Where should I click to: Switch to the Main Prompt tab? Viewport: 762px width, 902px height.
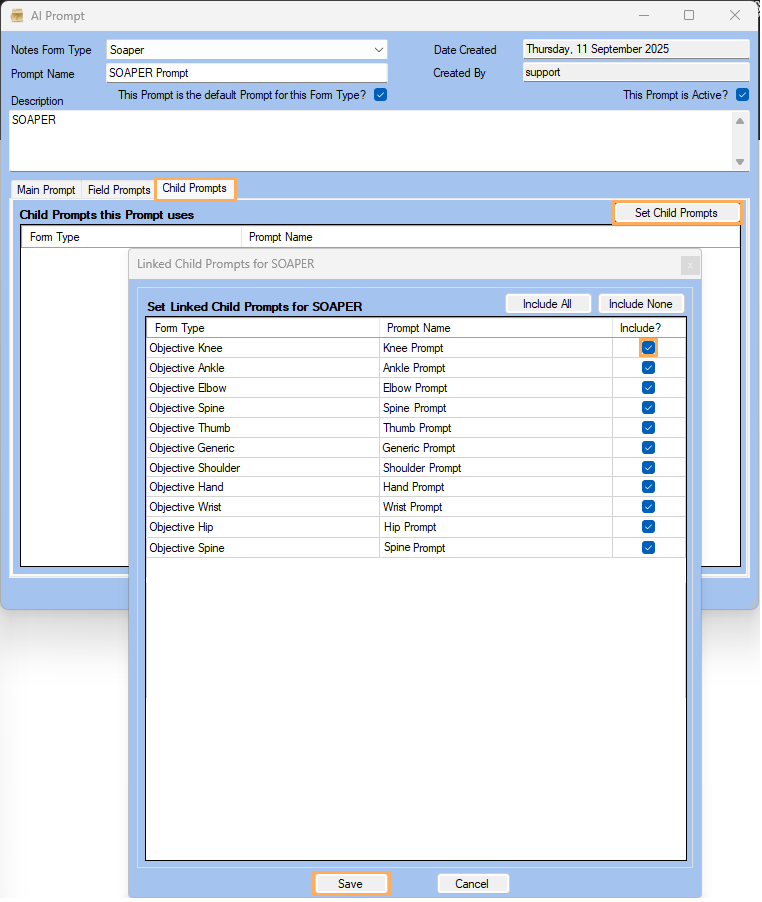46,190
